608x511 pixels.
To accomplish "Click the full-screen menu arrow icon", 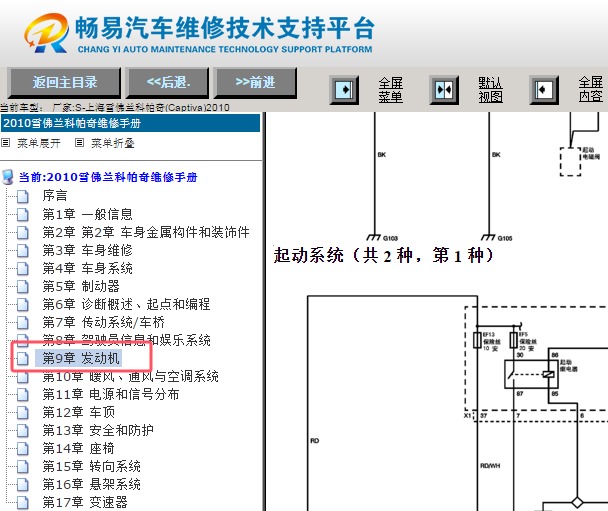I will pos(344,90).
